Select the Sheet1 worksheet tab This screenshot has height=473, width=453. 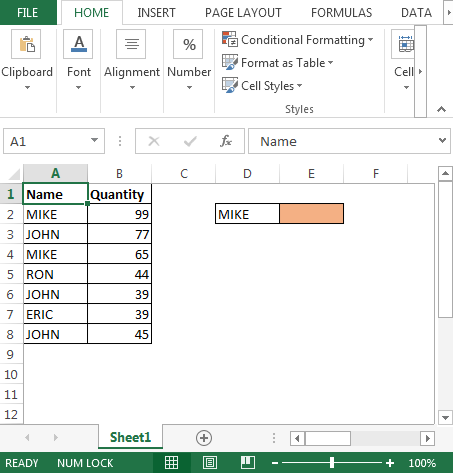coord(130,437)
